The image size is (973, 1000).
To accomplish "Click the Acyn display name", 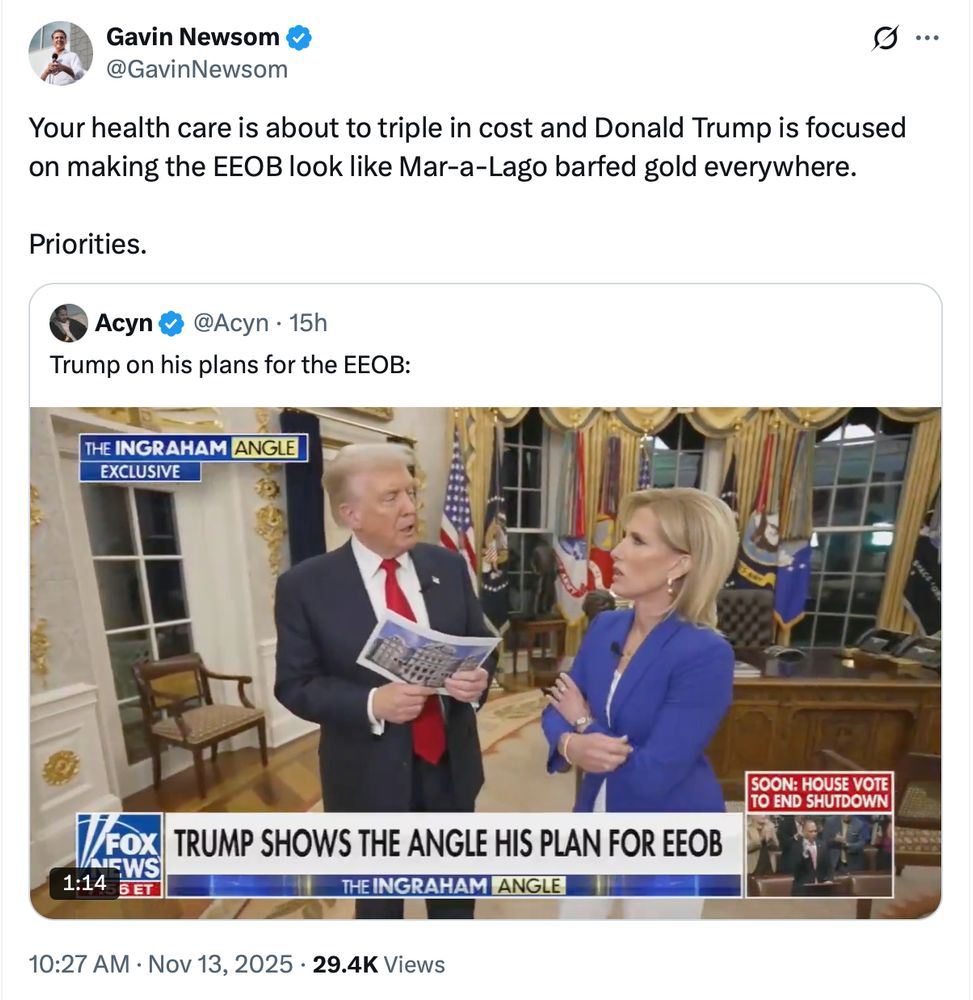I will pos(124,323).
